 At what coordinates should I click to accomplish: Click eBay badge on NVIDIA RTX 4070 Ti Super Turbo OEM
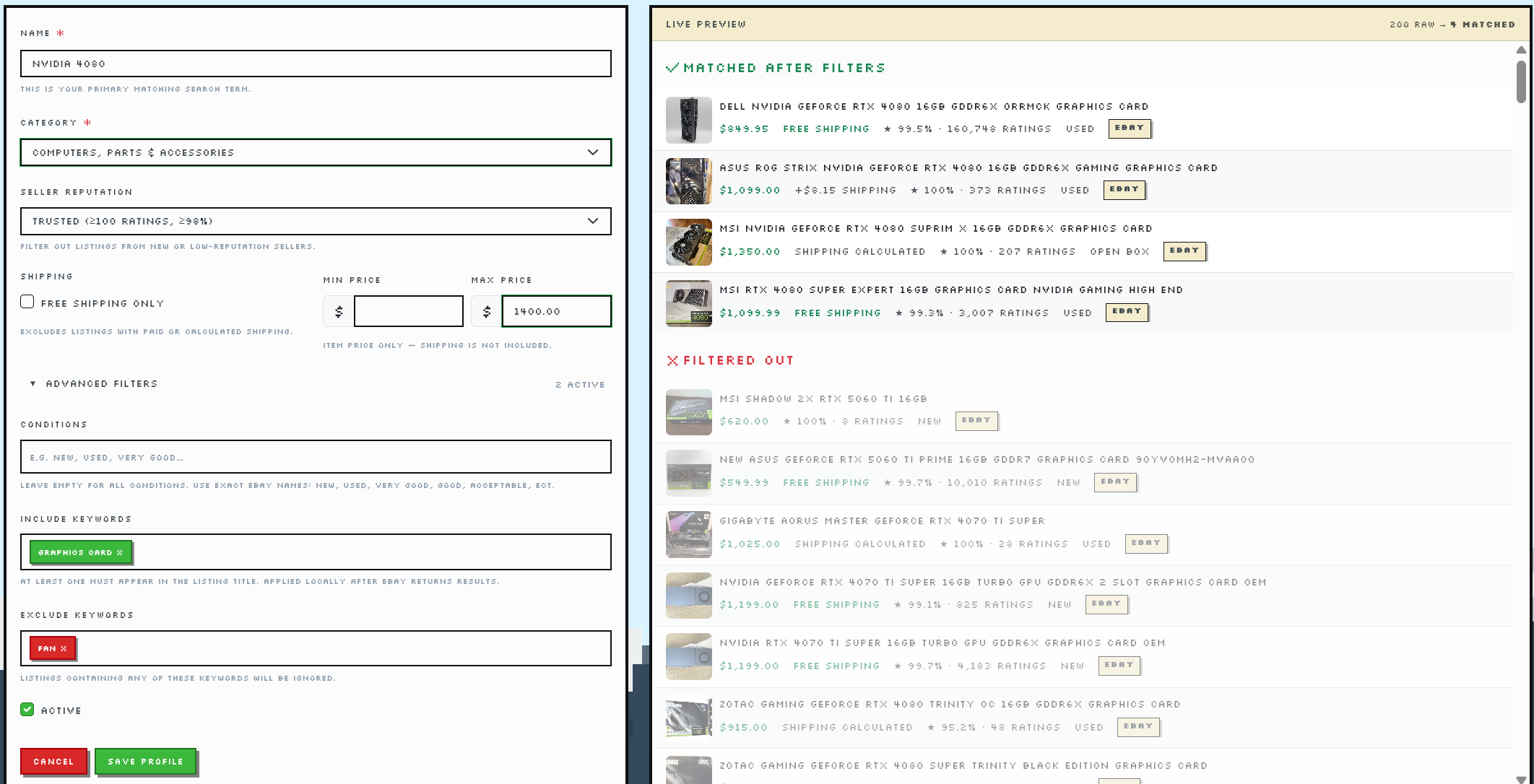1119,665
